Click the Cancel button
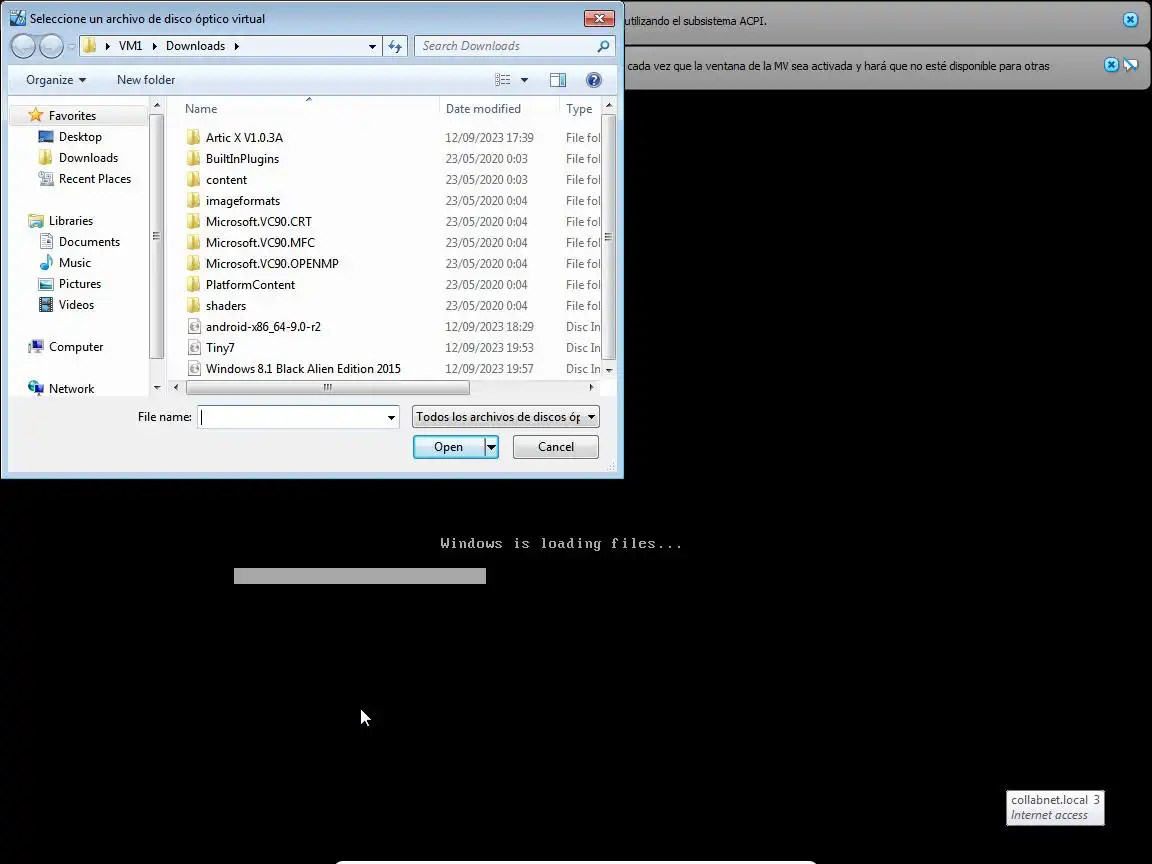 point(555,447)
